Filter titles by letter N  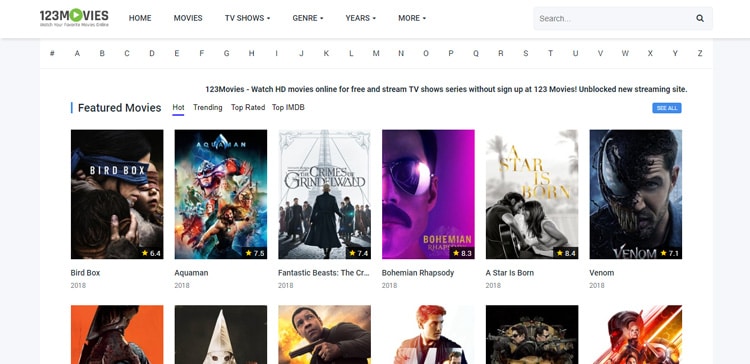pos(401,53)
